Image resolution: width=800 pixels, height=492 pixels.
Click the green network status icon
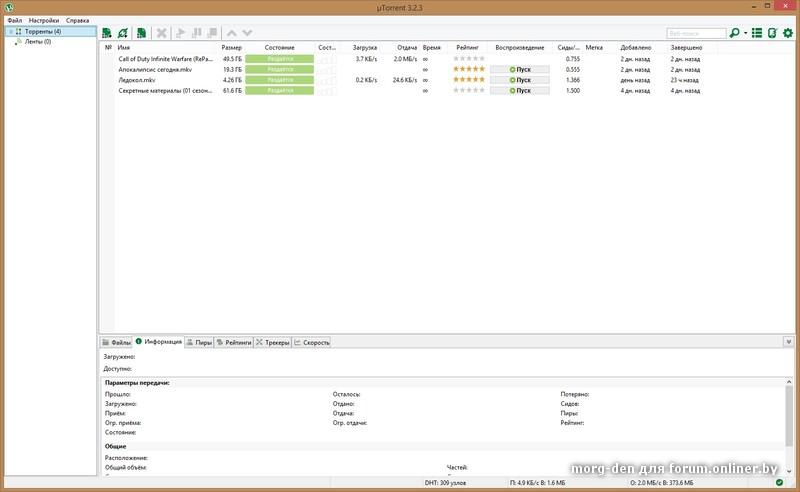pyautogui.click(x=779, y=482)
